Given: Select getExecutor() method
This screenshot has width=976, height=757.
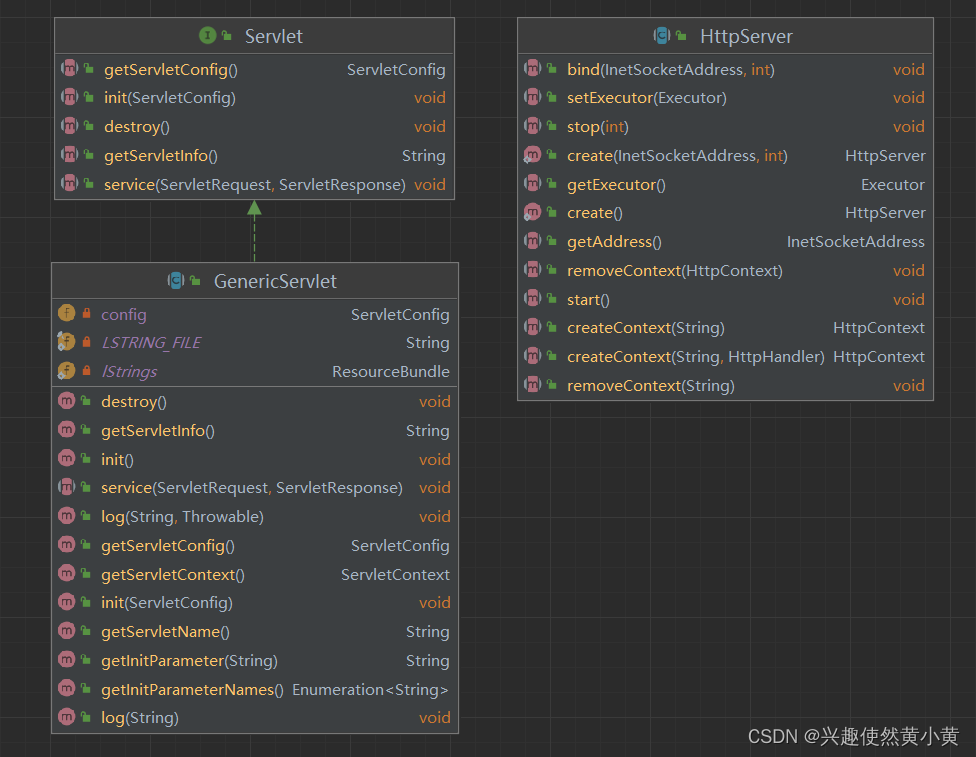Looking at the screenshot, I should (616, 185).
